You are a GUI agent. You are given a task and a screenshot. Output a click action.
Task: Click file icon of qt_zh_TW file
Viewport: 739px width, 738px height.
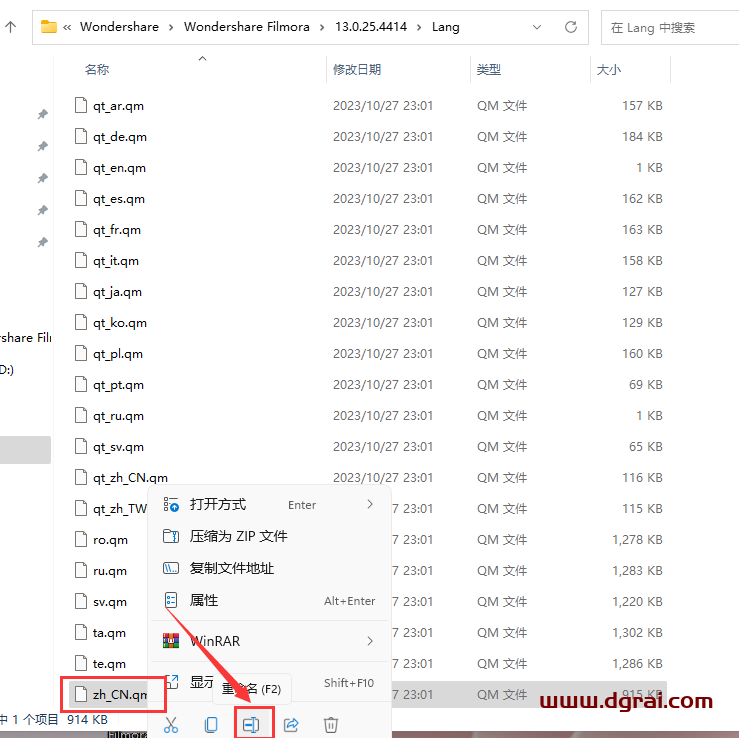pyautogui.click(x=81, y=508)
